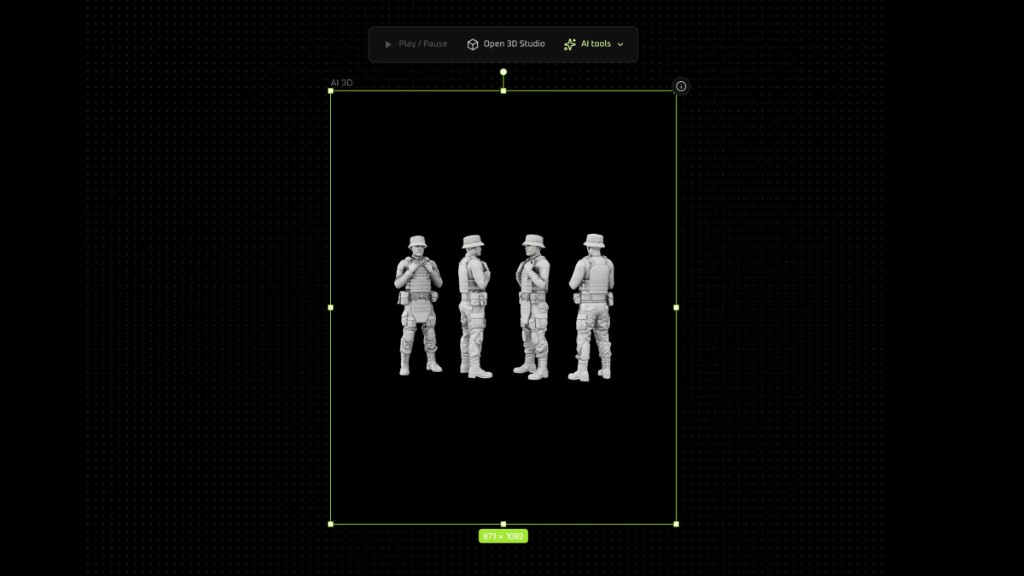1024x576 pixels.
Task: Click the bottom-right corner handle
Action: 676,524
